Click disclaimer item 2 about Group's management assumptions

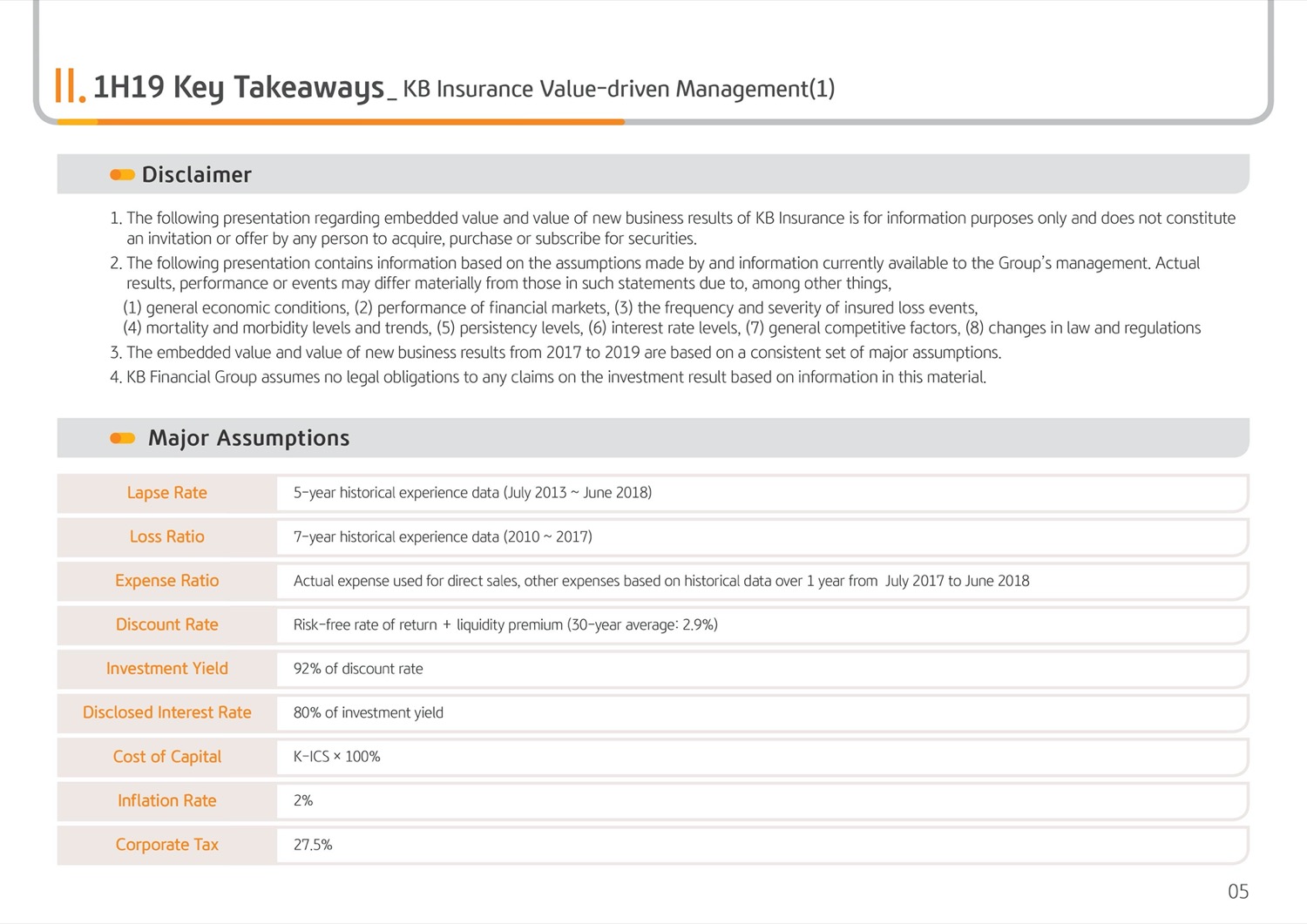pyautogui.click(x=655, y=273)
